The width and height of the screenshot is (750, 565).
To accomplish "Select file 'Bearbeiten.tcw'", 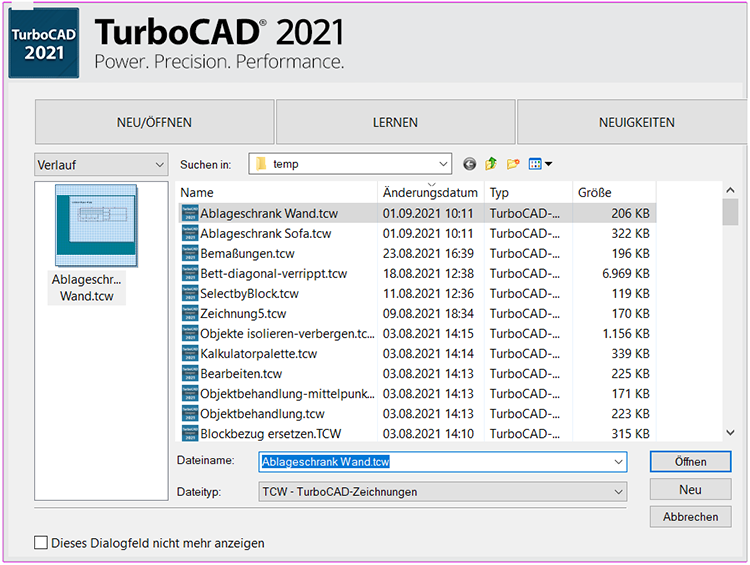I will pyautogui.click(x=241, y=374).
